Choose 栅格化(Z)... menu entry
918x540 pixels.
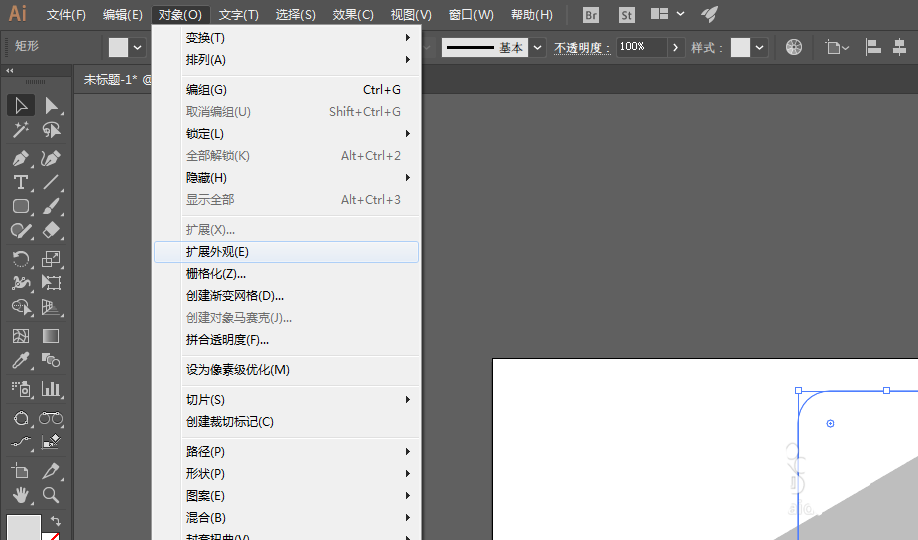pyautogui.click(x=287, y=274)
